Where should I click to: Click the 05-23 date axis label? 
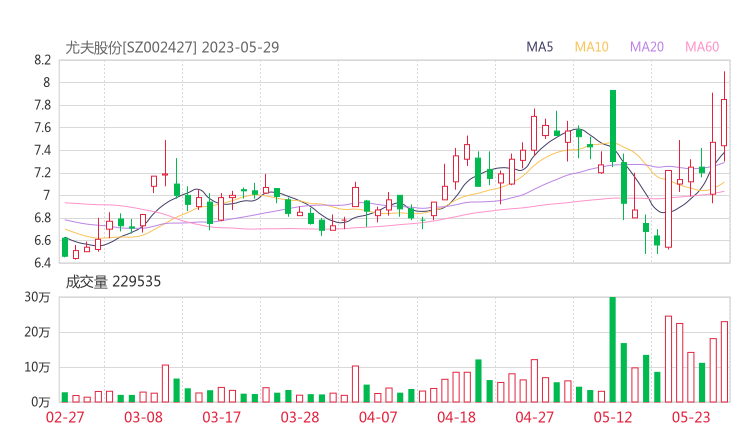691,417
